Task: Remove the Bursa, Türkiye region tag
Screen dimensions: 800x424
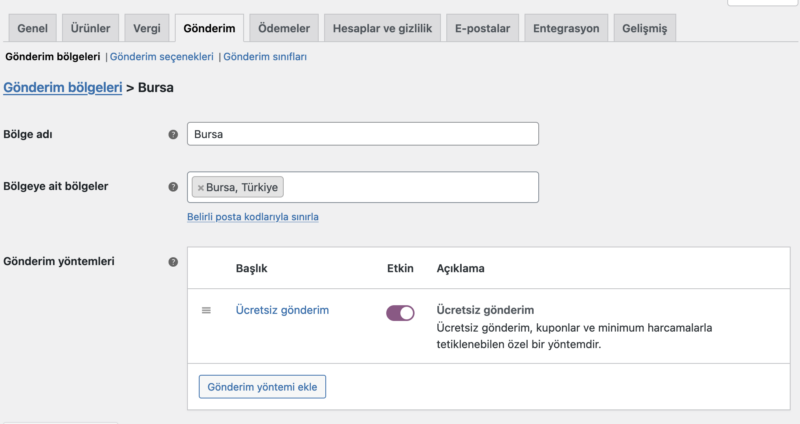Action: coord(201,188)
